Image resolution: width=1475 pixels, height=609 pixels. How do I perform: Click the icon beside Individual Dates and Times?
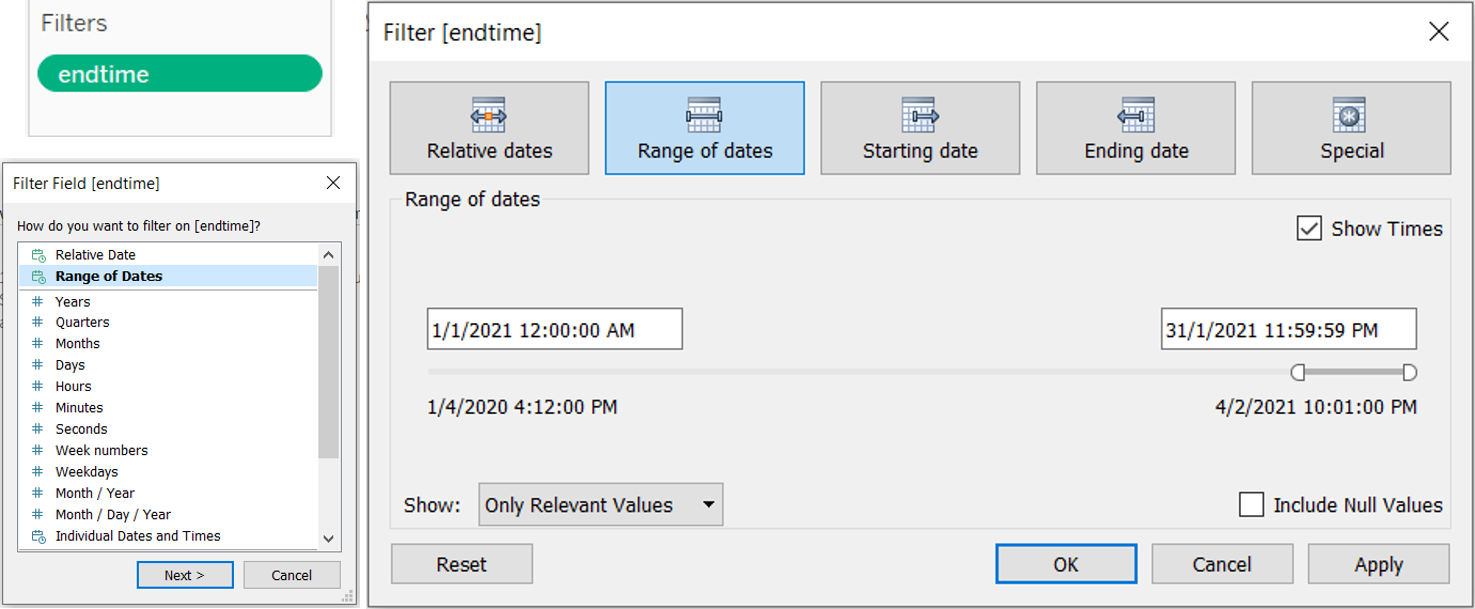[x=39, y=536]
